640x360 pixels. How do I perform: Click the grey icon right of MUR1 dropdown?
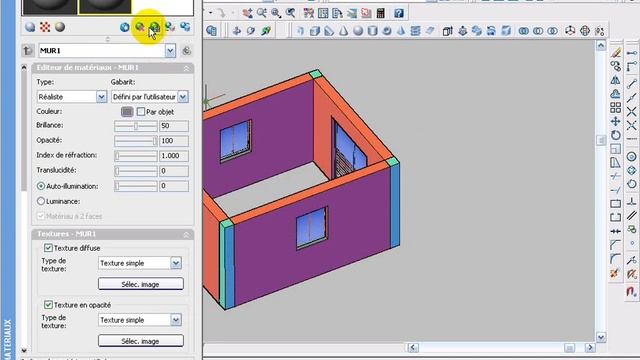point(187,51)
